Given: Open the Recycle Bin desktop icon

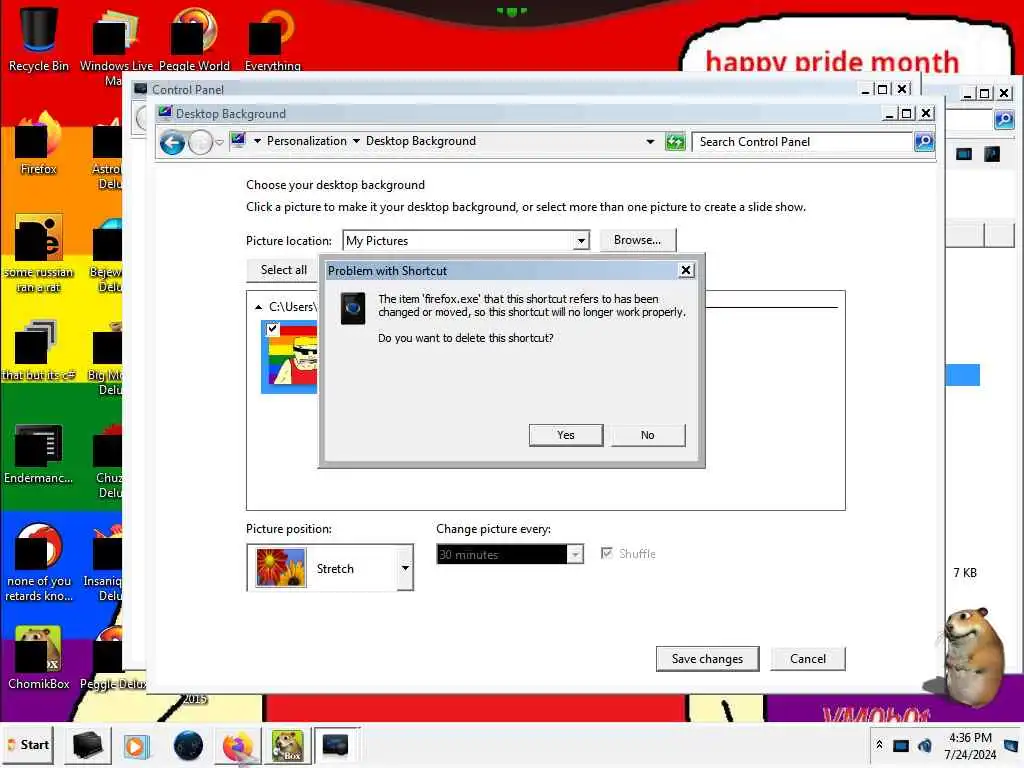Looking at the screenshot, I should point(39,38).
